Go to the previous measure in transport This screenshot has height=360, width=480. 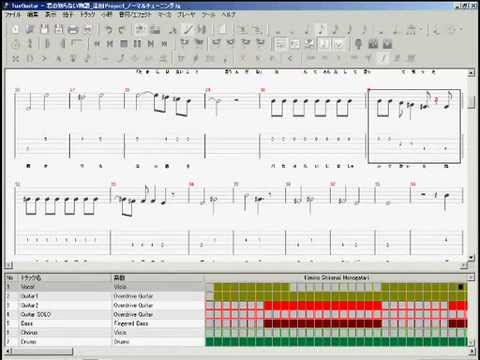[x=110, y=44]
